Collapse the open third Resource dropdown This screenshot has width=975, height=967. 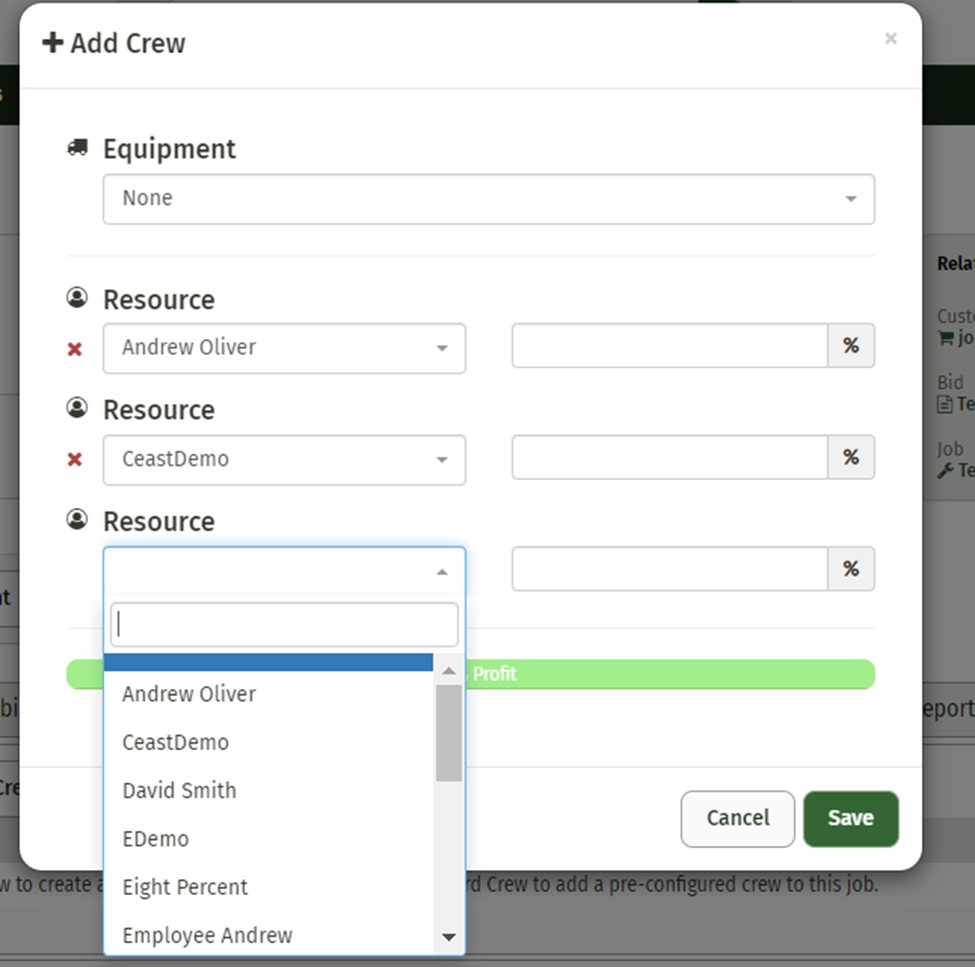pos(284,571)
